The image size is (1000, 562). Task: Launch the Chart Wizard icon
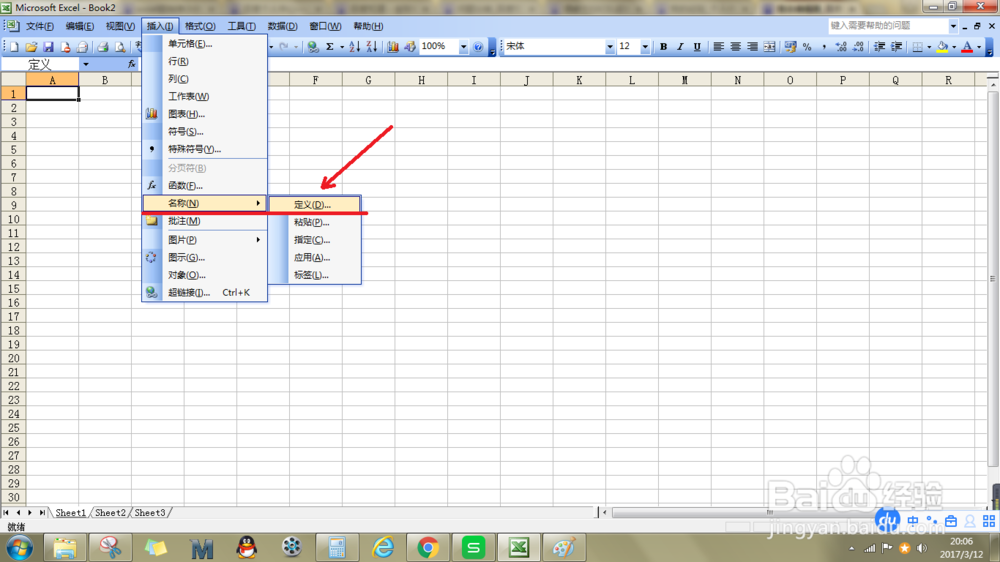pos(393,47)
